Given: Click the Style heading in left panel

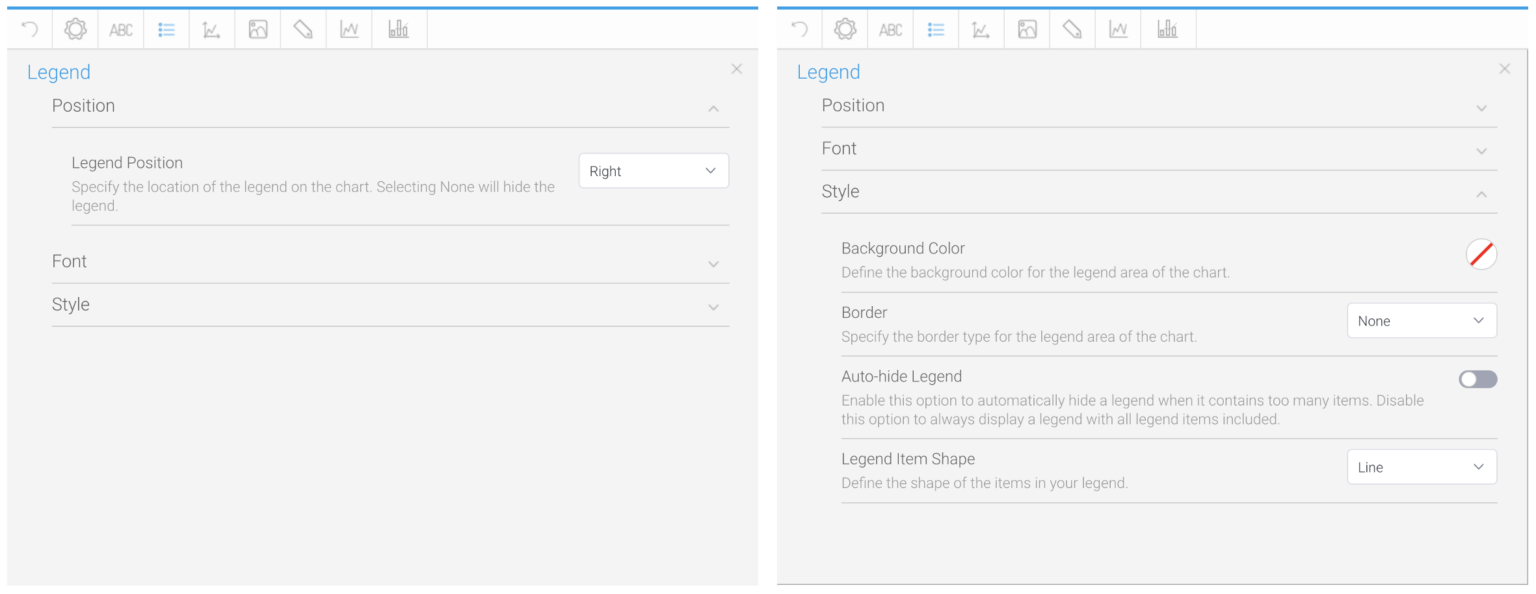Looking at the screenshot, I should [x=71, y=304].
